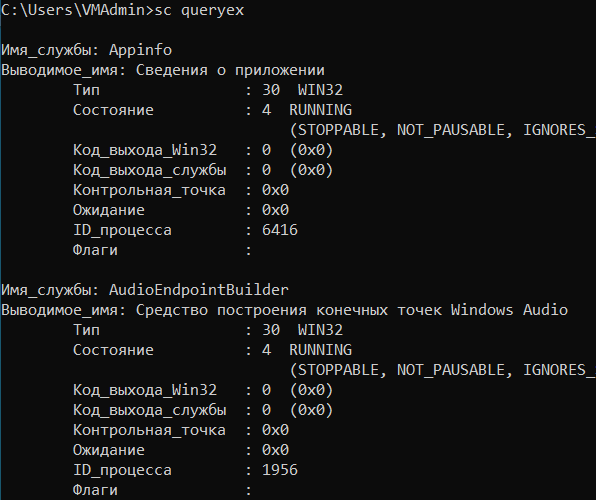Click the first RUNNING state text
This screenshot has width=596, height=500.
[320, 110]
